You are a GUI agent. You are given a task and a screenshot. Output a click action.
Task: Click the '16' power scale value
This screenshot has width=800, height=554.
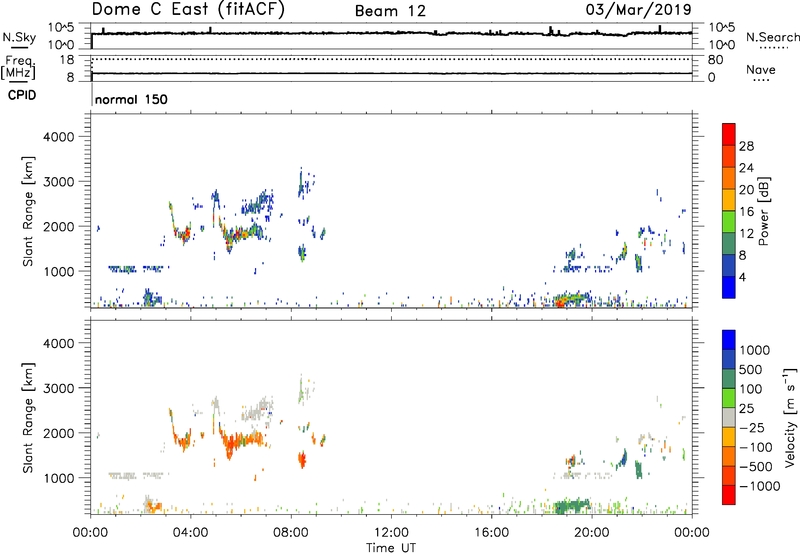point(746,212)
